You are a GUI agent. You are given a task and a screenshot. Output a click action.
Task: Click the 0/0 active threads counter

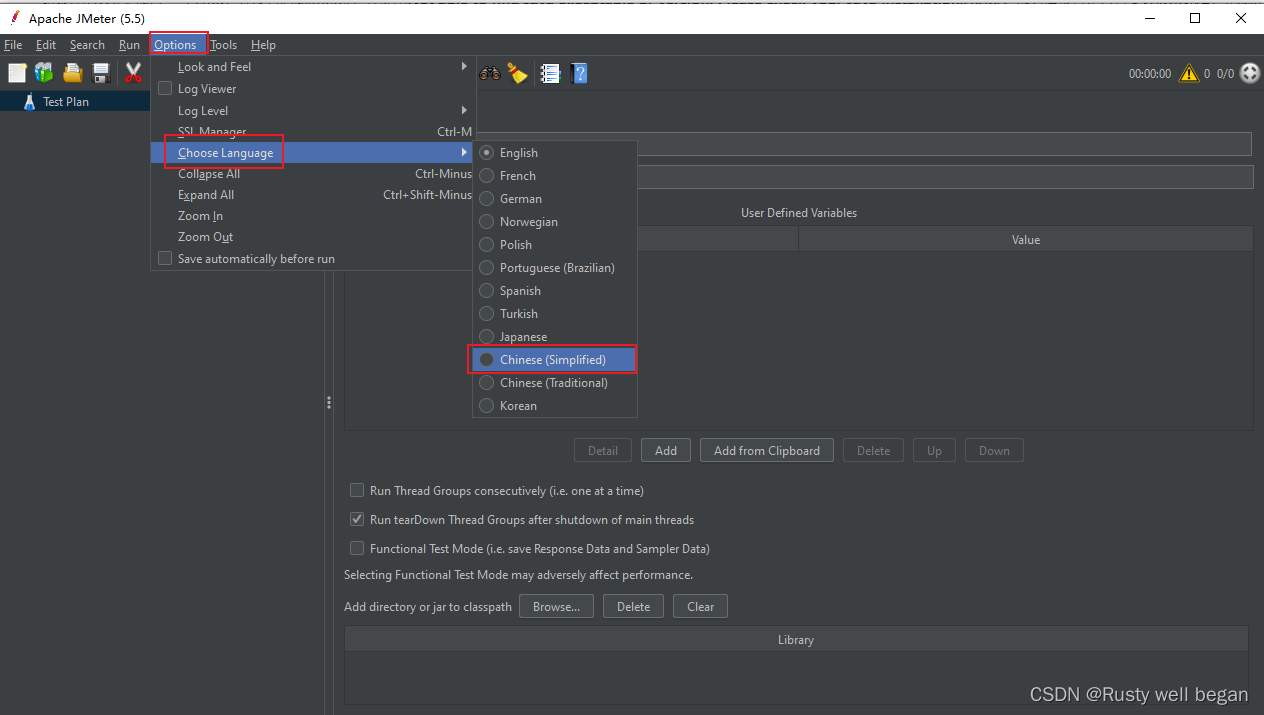pos(1225,74)
